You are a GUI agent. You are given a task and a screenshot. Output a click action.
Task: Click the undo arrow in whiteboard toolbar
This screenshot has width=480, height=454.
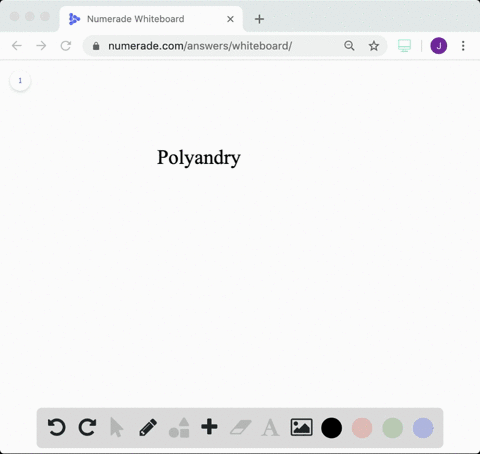tap(56, 427)
